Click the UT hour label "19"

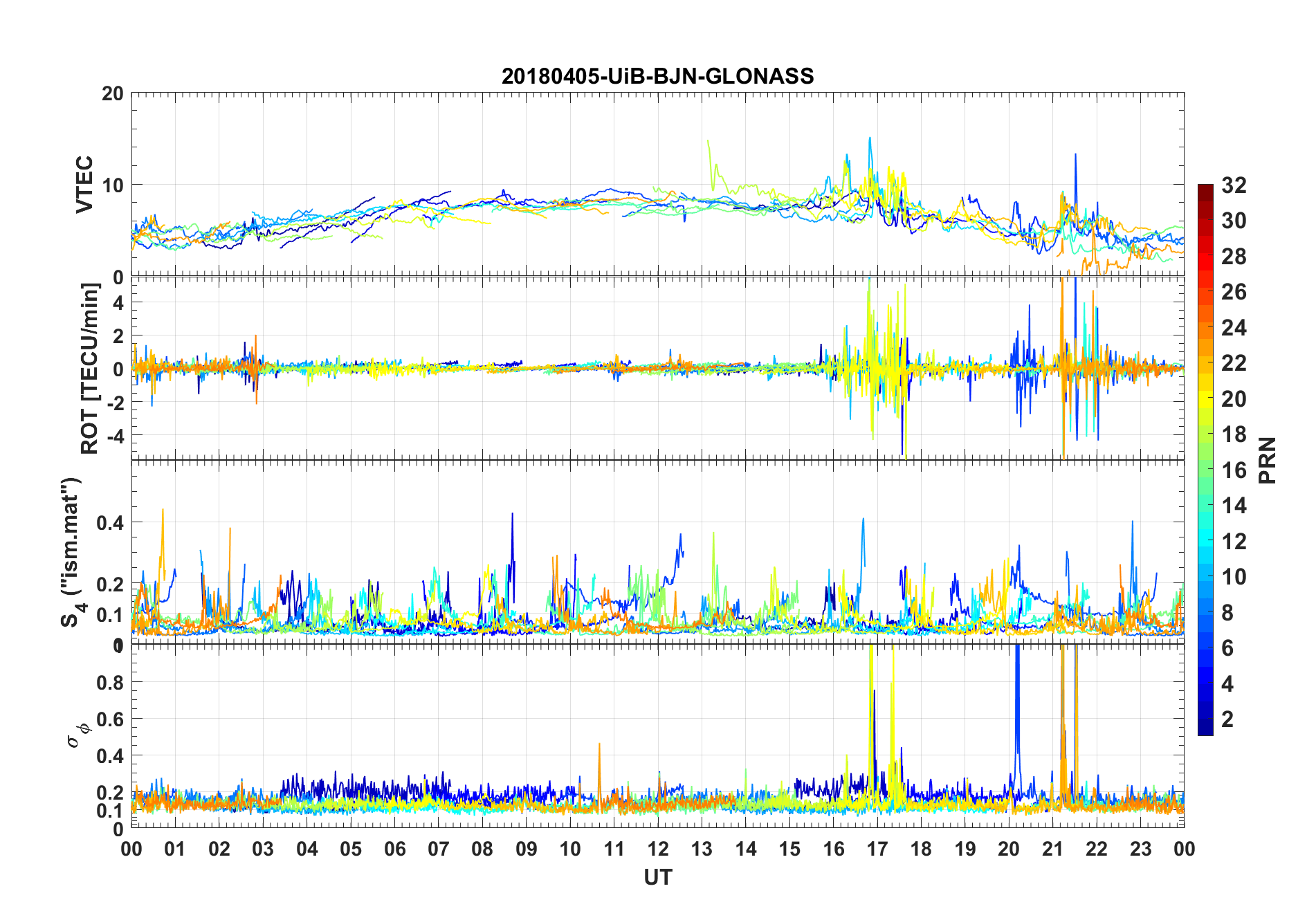(965, 849)
